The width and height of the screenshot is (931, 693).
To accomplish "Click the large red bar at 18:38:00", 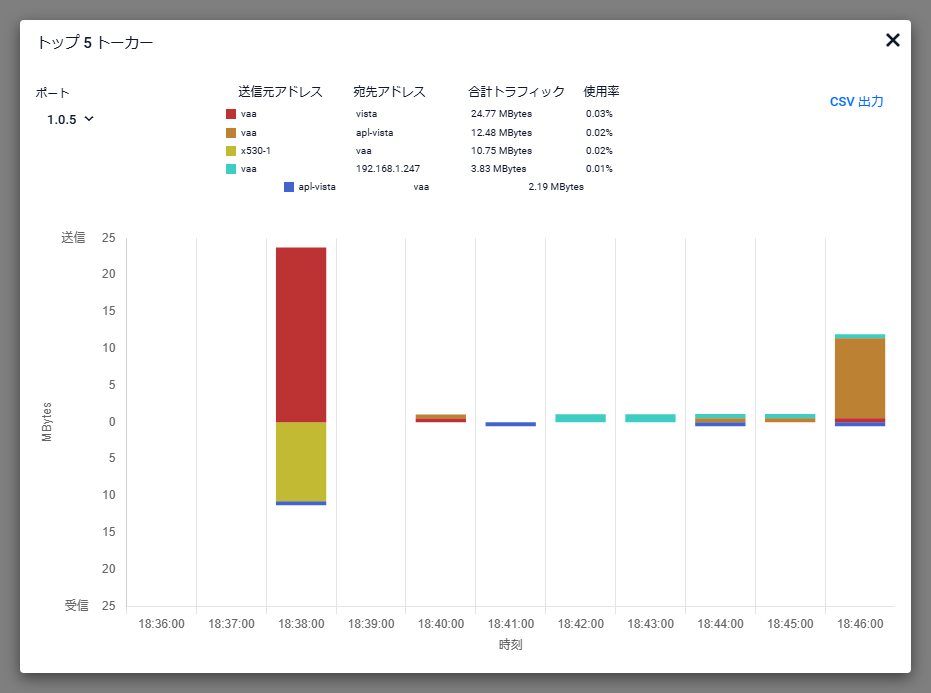I will pos(301,334).
